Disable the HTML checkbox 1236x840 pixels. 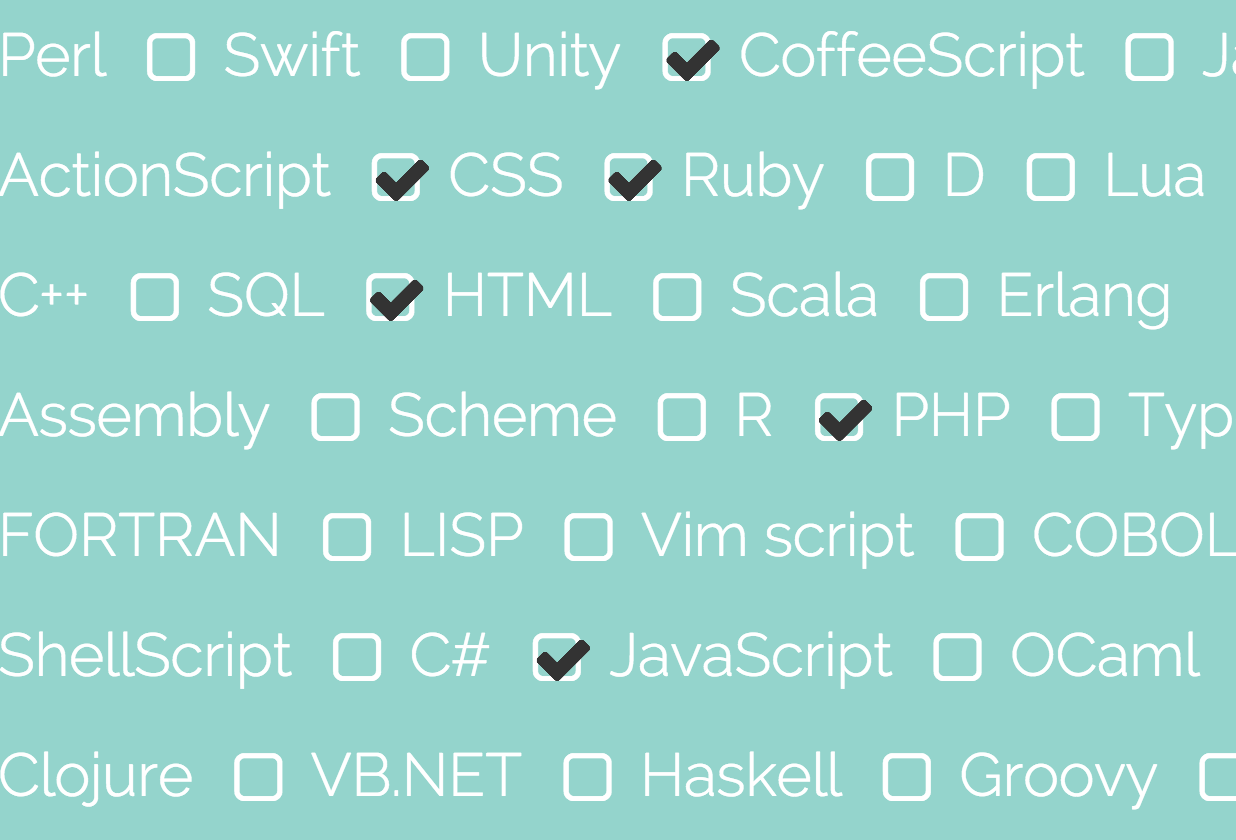pyautogui.click(x=392, y=297)
